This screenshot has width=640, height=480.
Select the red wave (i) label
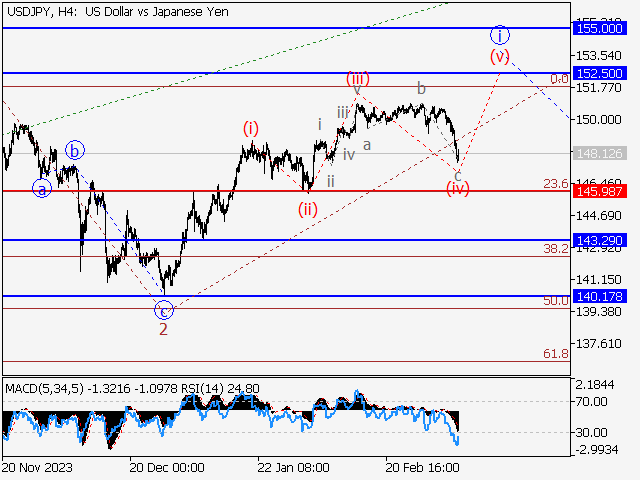point(251,129)
